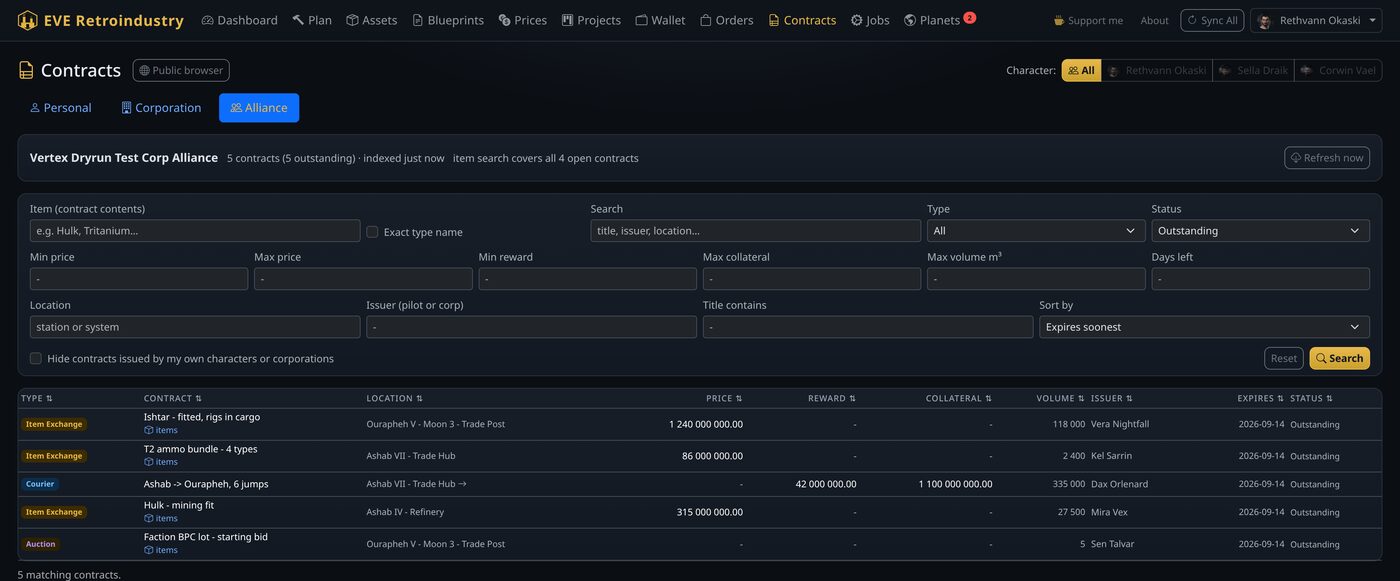Screen dimensions: 1400x581
Task: Click the Sync All button
Action: 1212,20
